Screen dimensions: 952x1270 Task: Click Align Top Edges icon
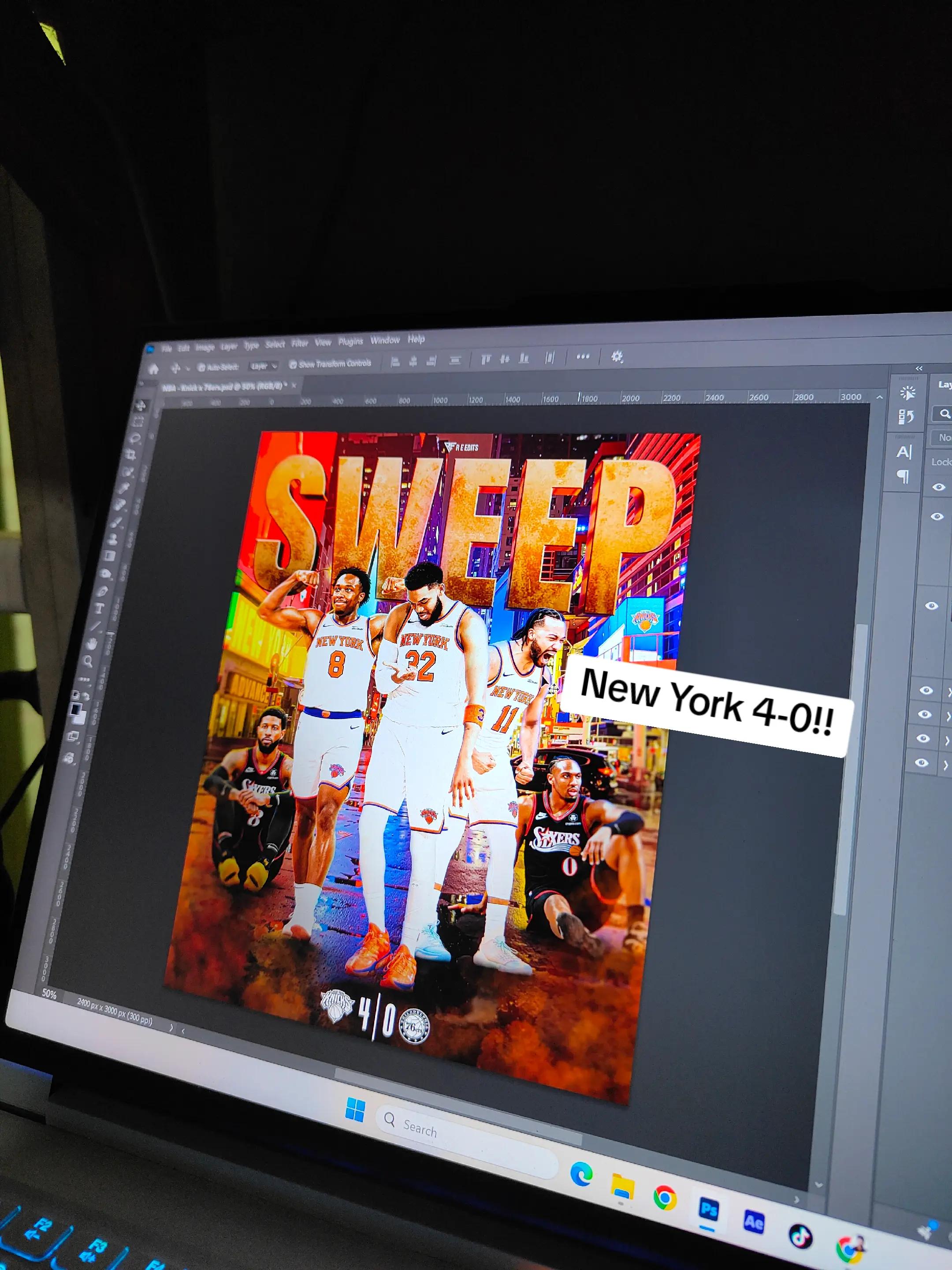tap(486, 359)
